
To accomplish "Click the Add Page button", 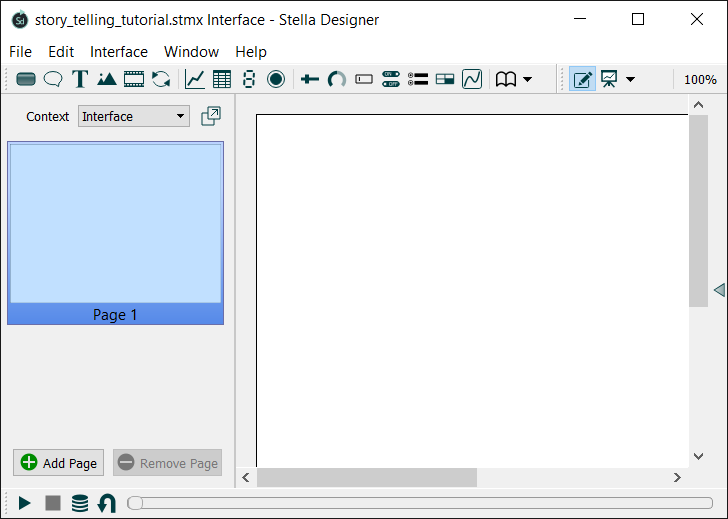I will coord(58,463).
